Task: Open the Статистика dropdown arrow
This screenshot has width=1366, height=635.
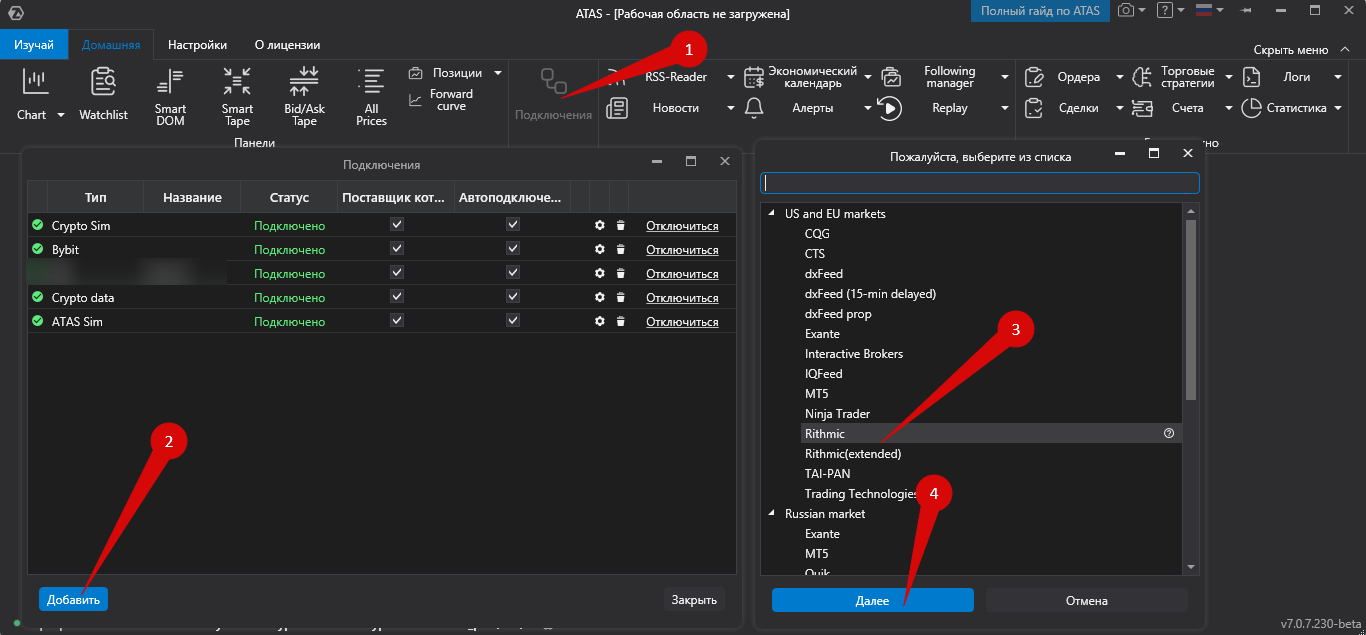Action: pyautogui.click(x=1338, y=108)
